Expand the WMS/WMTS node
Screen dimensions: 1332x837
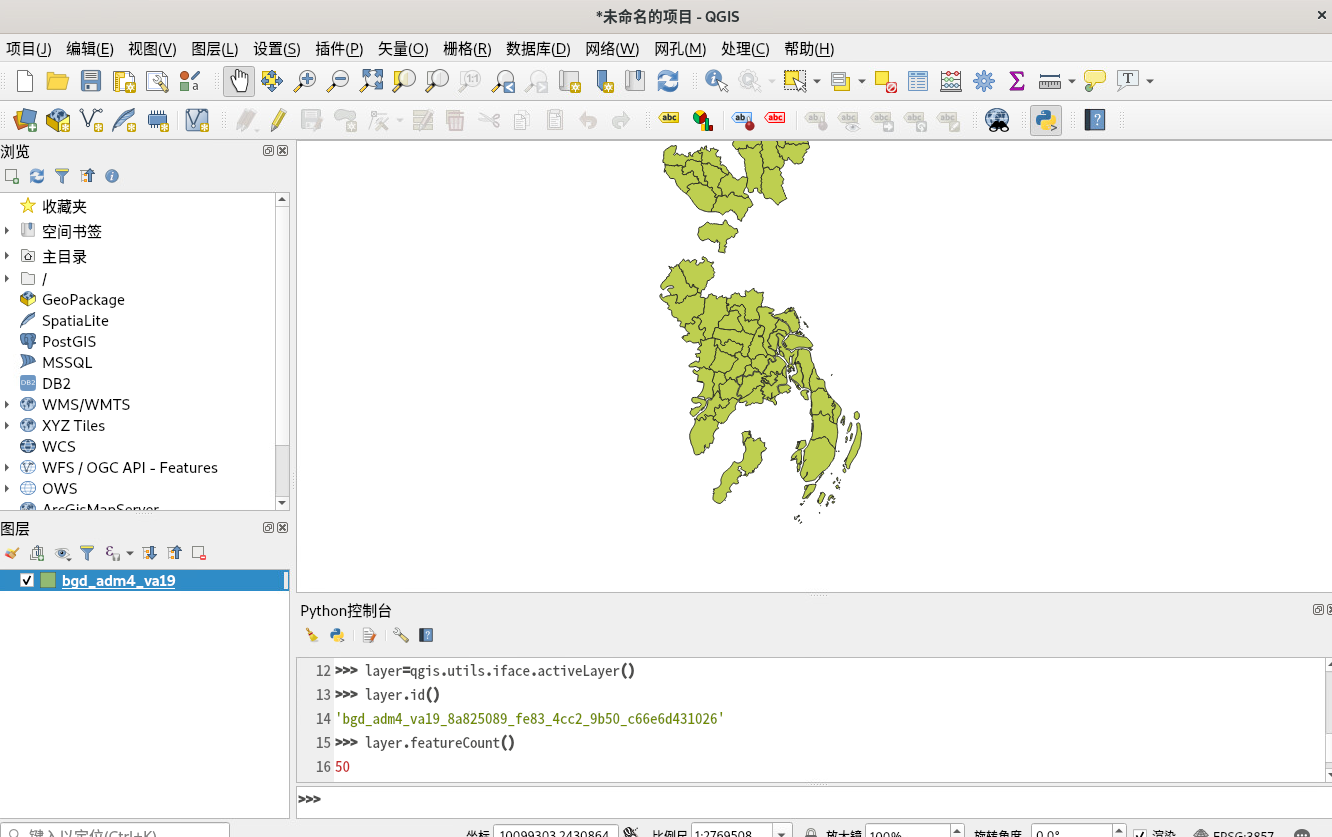(x=7, y=405)
